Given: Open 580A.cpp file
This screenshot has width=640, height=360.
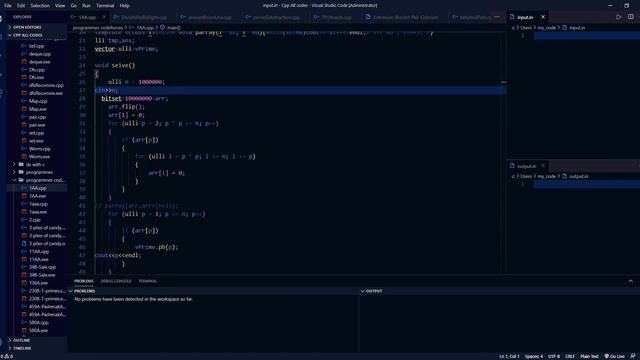Looking at the screenshot, I should click(x=38, y=322).
